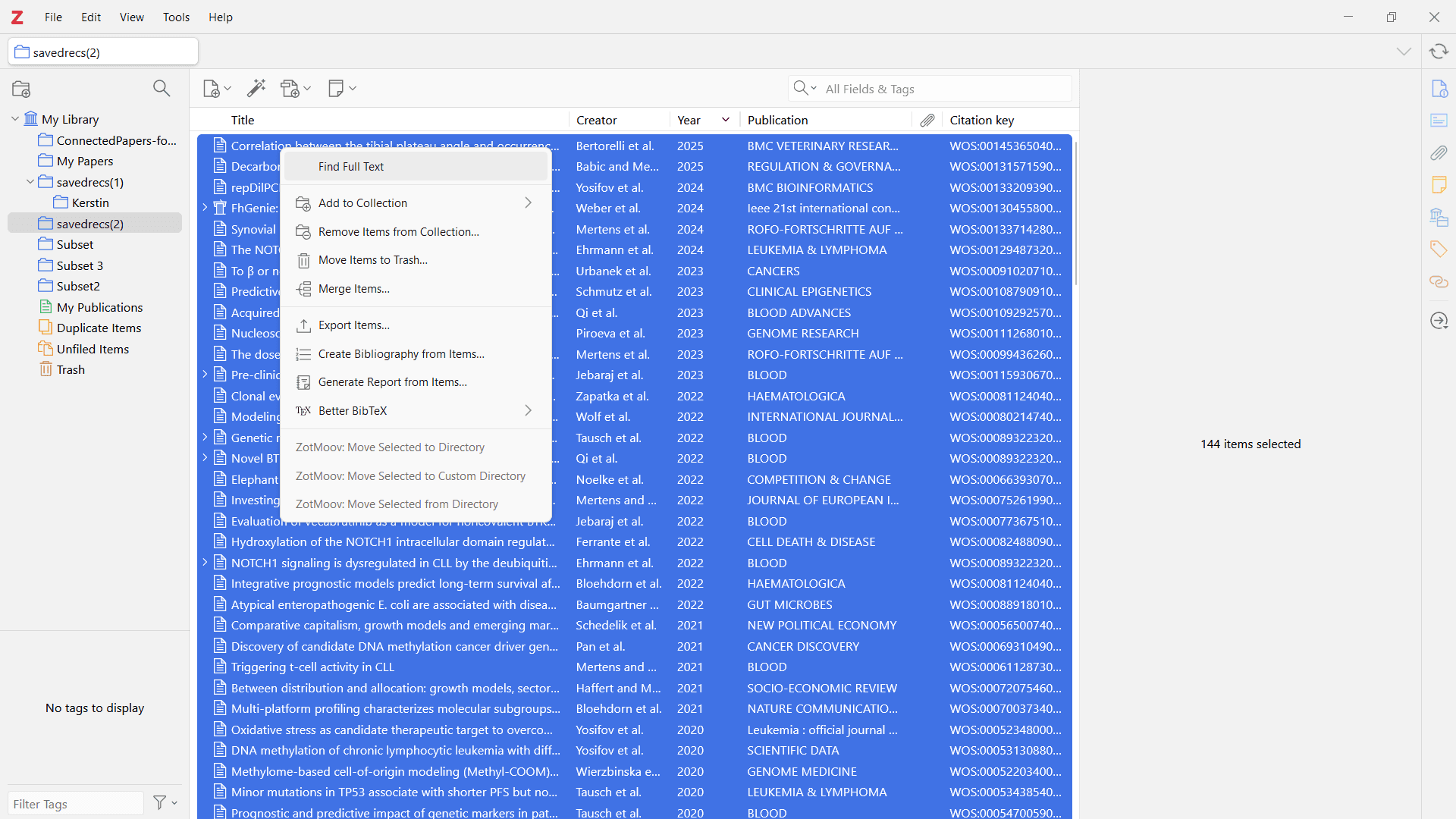The height and width of the screenshot is (819, 1456).
Task: Click the New Note toolbar icon
Action: (342, 89)
